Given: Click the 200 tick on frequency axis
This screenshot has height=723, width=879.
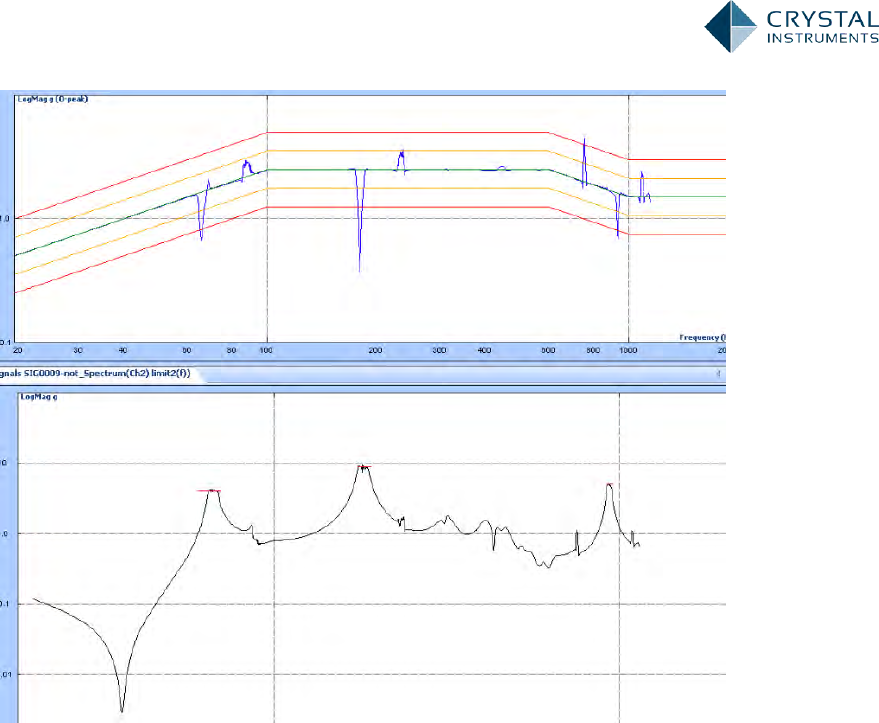Looking at the screenshot, I should pyautogui.click(x=375, y=350).
